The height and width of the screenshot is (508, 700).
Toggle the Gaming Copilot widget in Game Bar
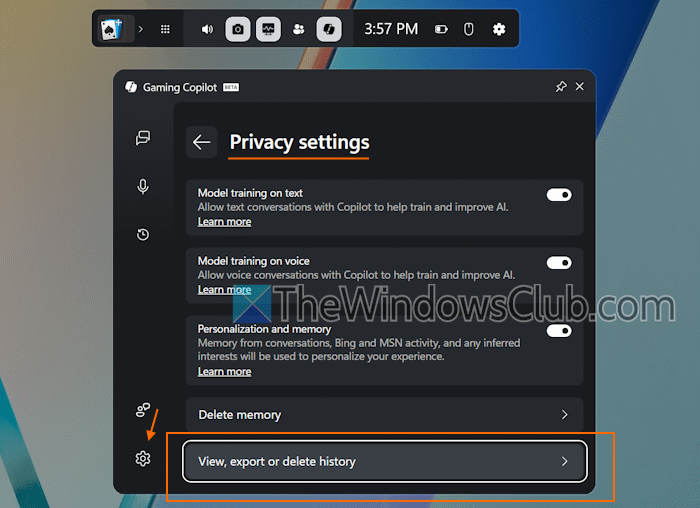pyautogui.click(x=329, y=29)
